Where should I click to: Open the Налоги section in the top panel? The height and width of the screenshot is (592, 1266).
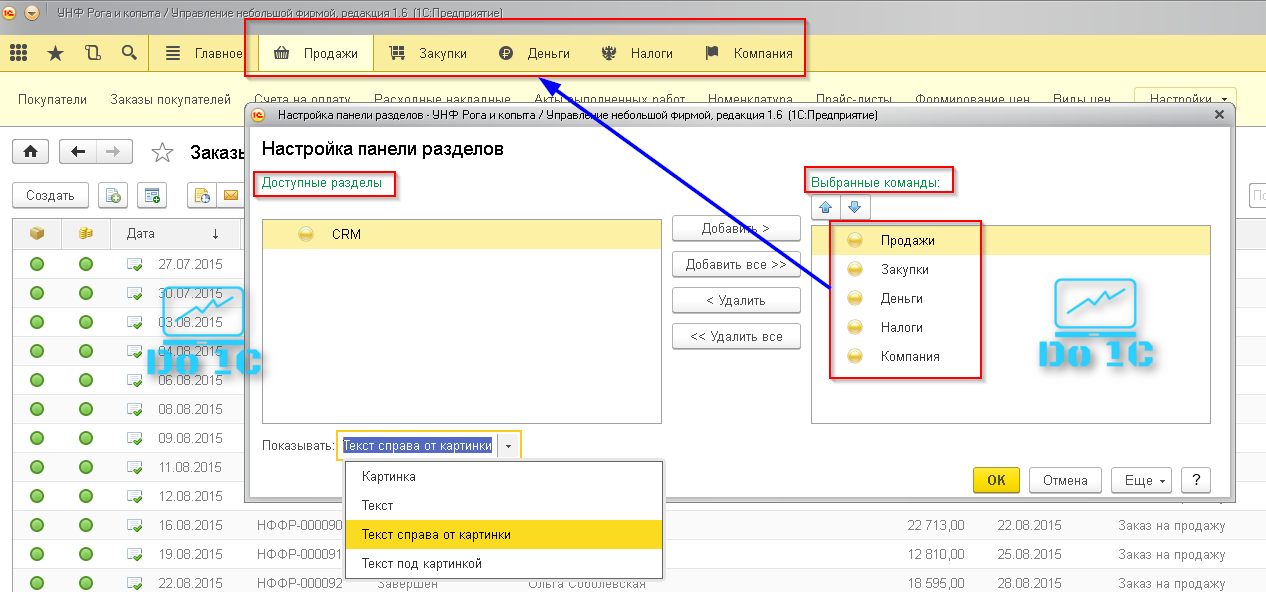tap(637, 53)
